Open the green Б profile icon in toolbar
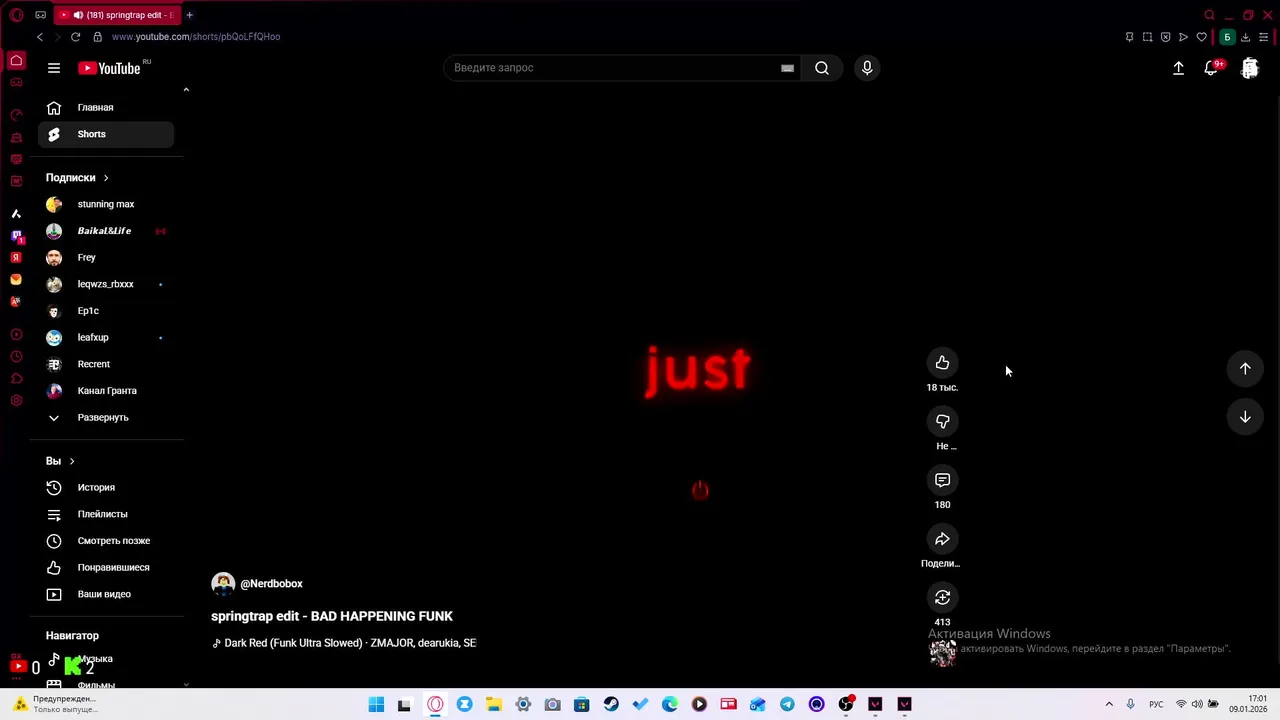 click(1227, 37)
